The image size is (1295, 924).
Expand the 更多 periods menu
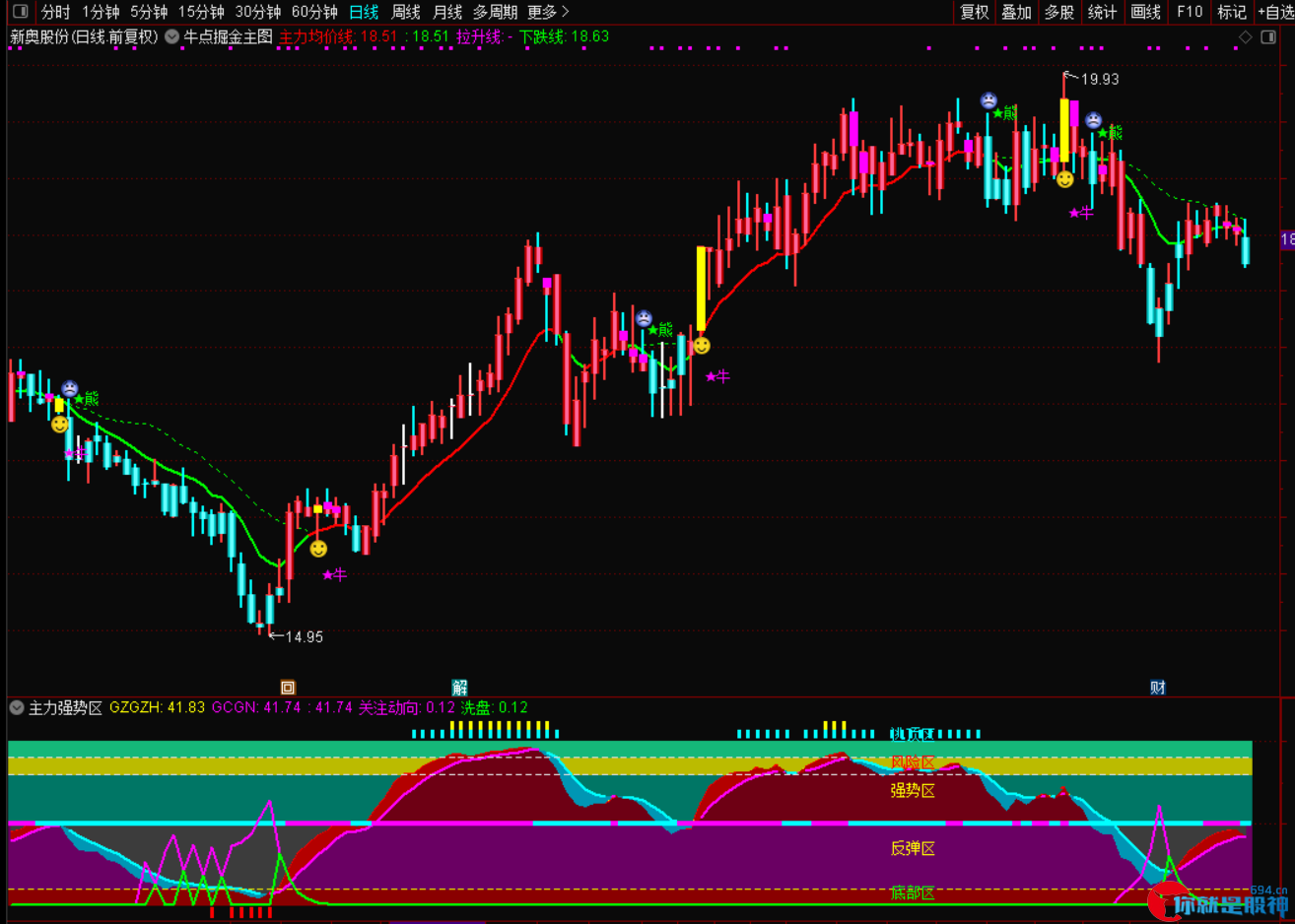[548, 12]
